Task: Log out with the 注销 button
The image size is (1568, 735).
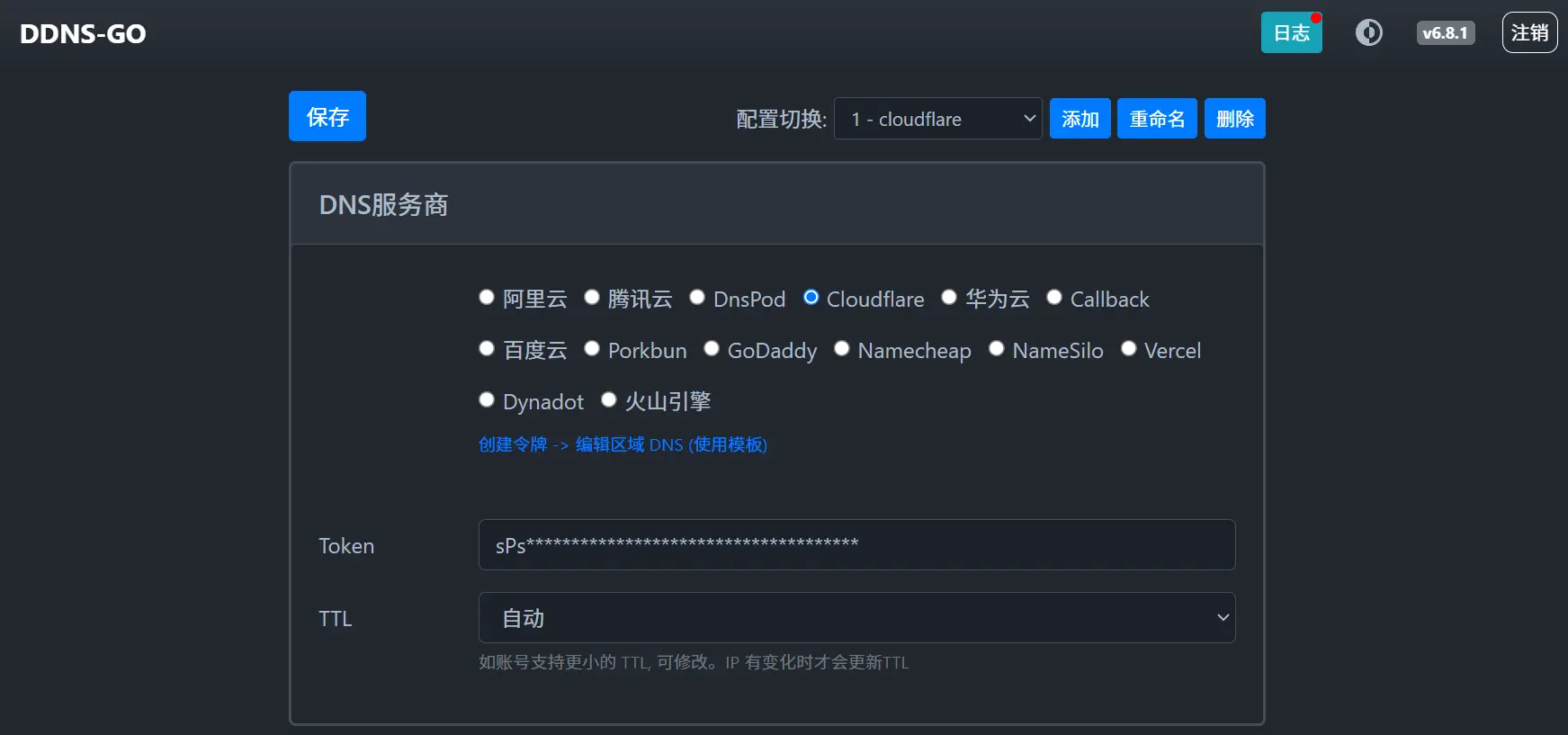Action: pos(1529,32)
